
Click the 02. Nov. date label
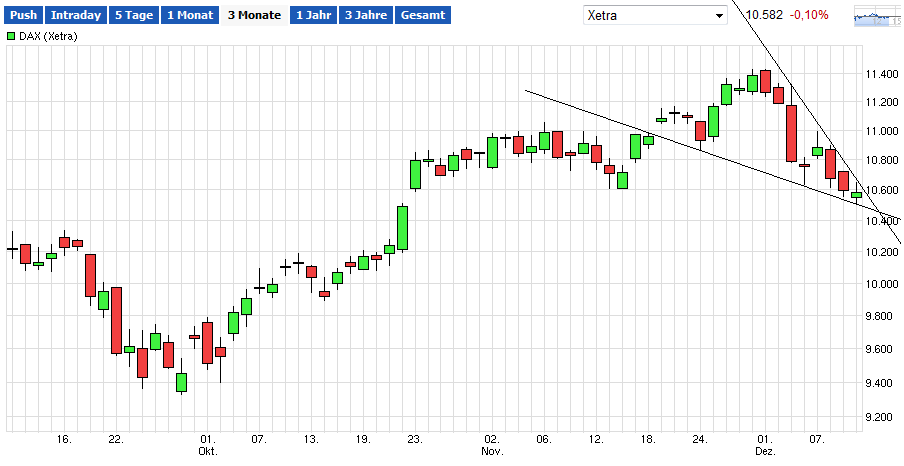[492, 445]
